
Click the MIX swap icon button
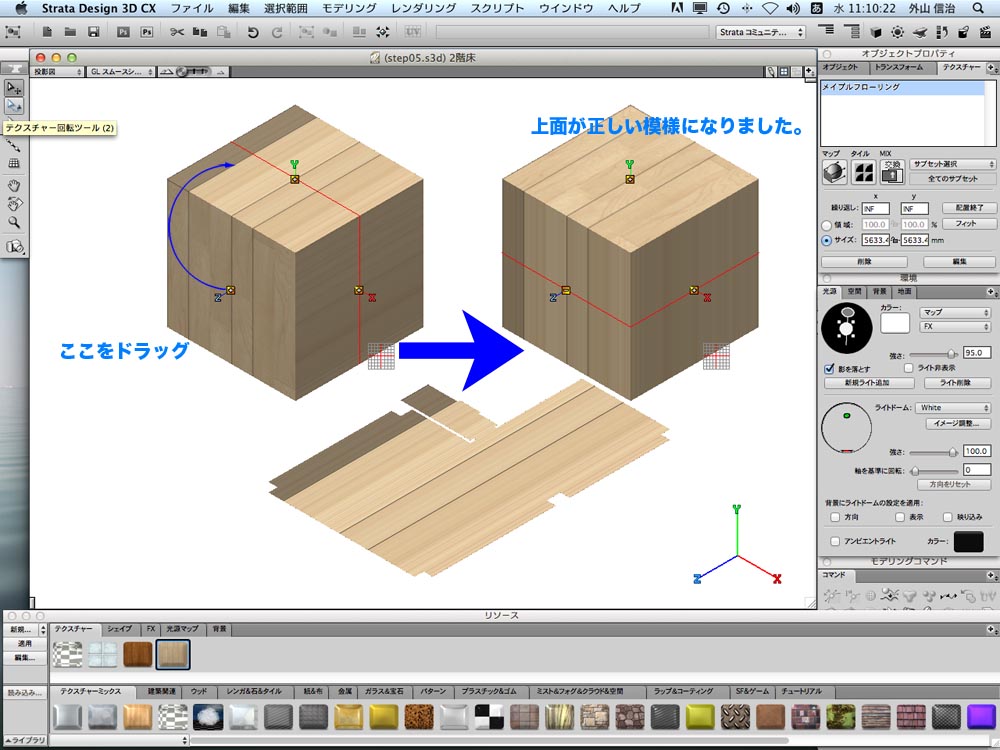pos(892,172)
